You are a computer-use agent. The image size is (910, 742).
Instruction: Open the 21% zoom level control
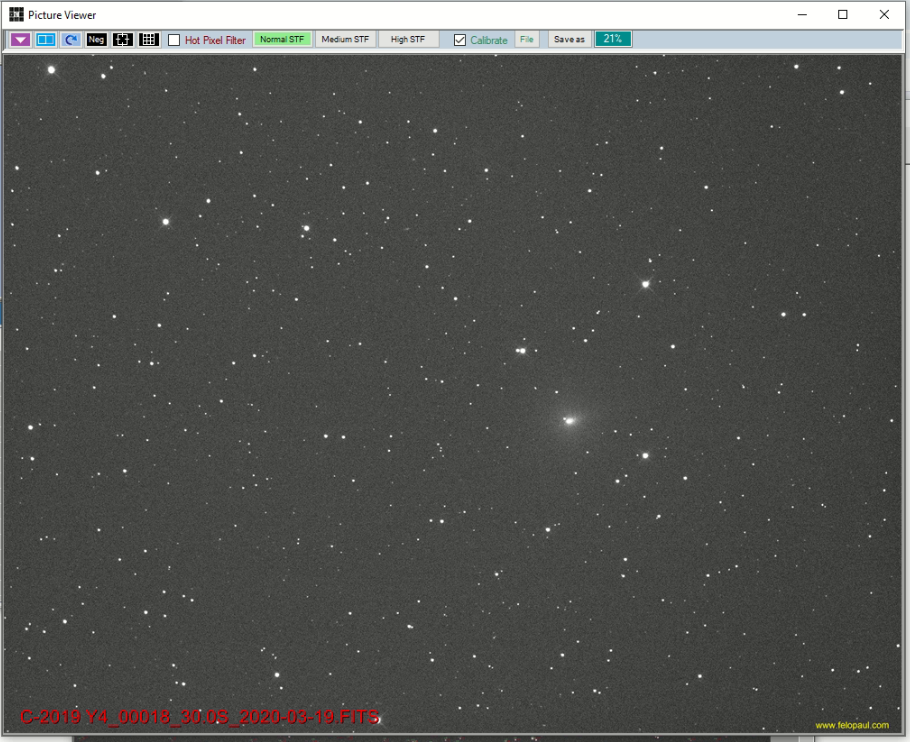point(613,39)
